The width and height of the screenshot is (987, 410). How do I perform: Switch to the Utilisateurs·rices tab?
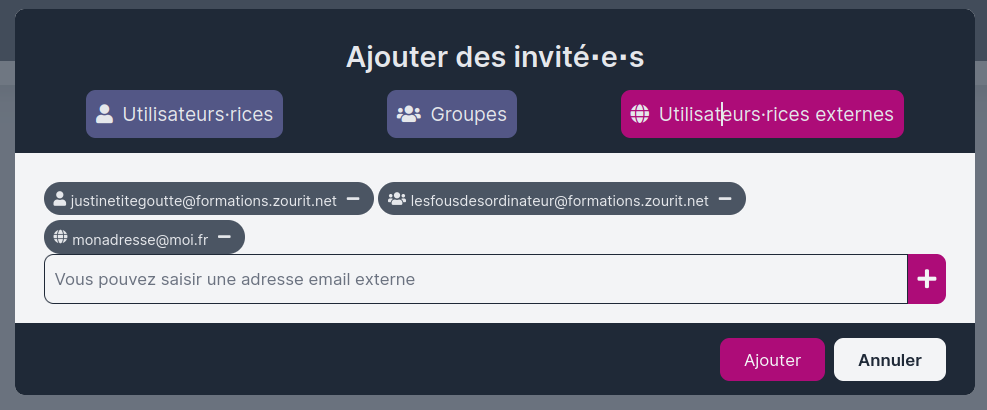click(184, 114)
